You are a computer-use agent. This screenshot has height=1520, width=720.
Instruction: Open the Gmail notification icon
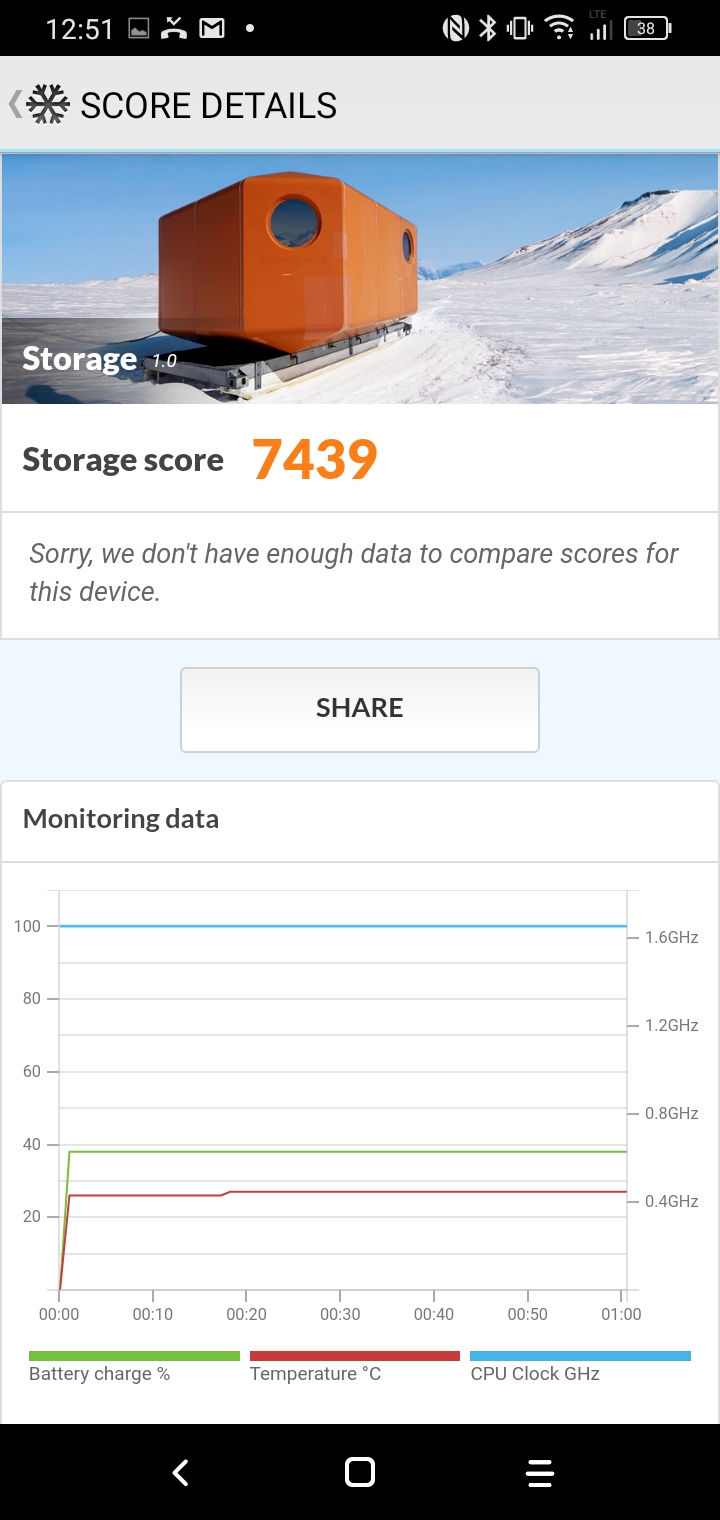click(211, 29)
